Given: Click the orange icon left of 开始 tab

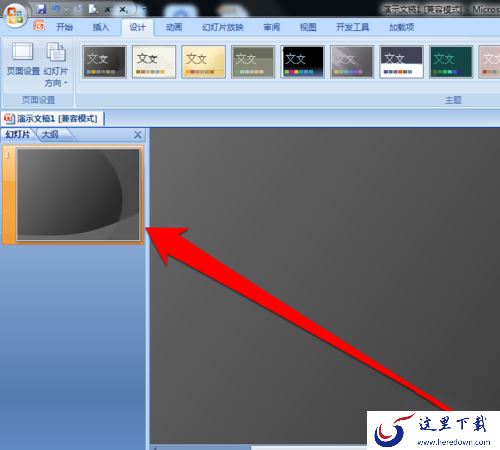Looking at the screenshot, I should 39,26.
